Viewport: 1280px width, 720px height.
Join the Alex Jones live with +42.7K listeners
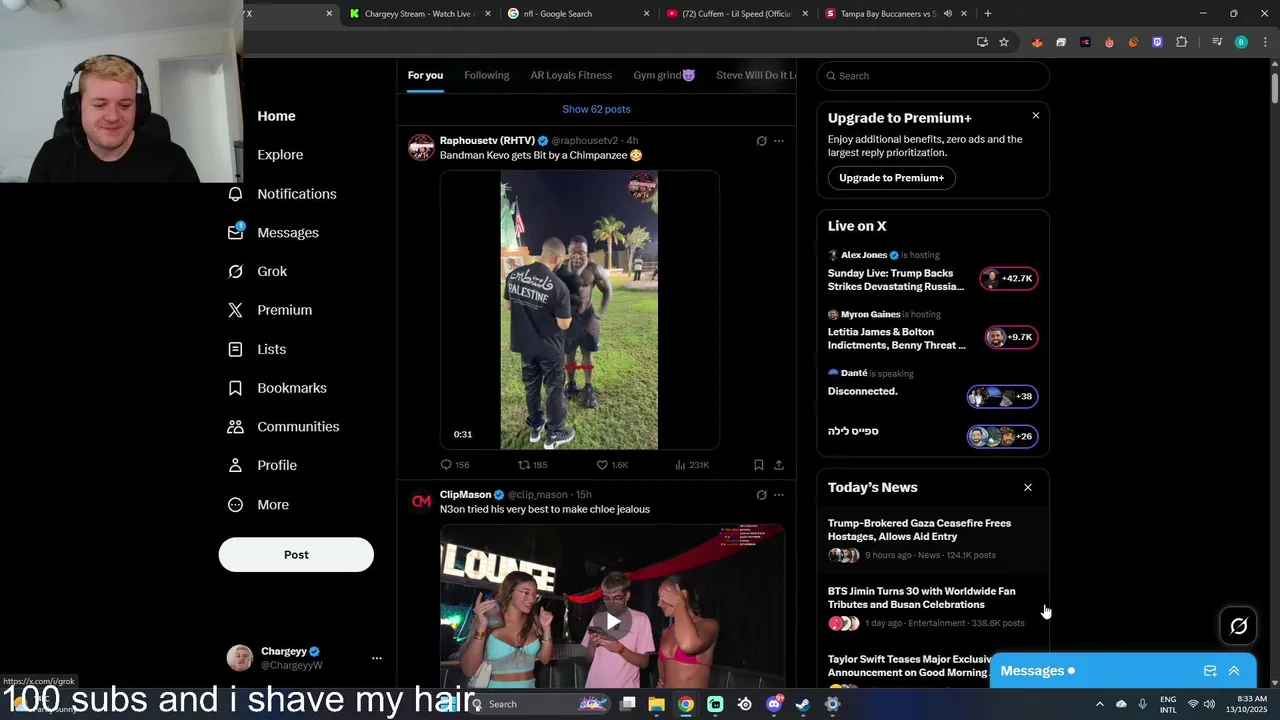pyautogui.click(x=1009, y=279)
